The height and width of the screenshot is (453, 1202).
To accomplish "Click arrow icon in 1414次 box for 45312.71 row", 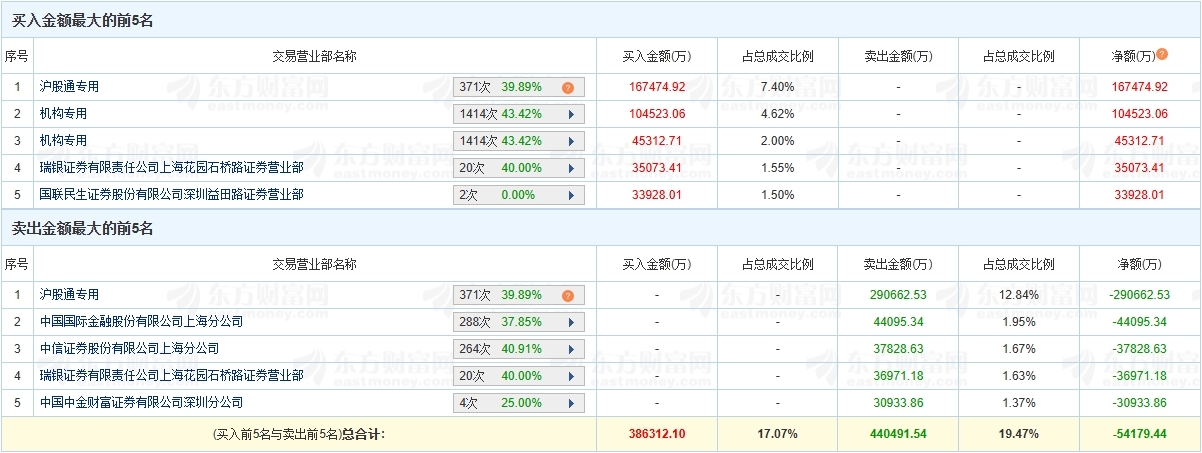I will [571, 141].
